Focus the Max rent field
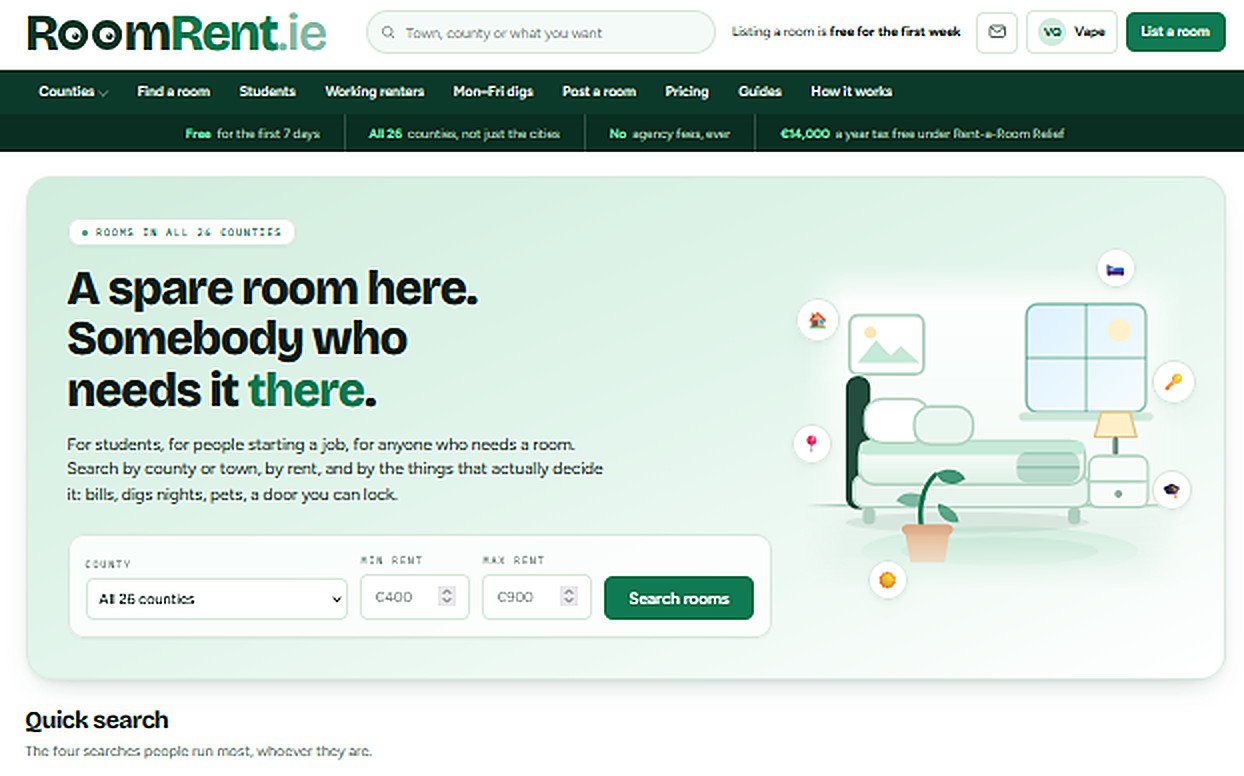Screen dimensions: 1244x776 coord(536,597)
